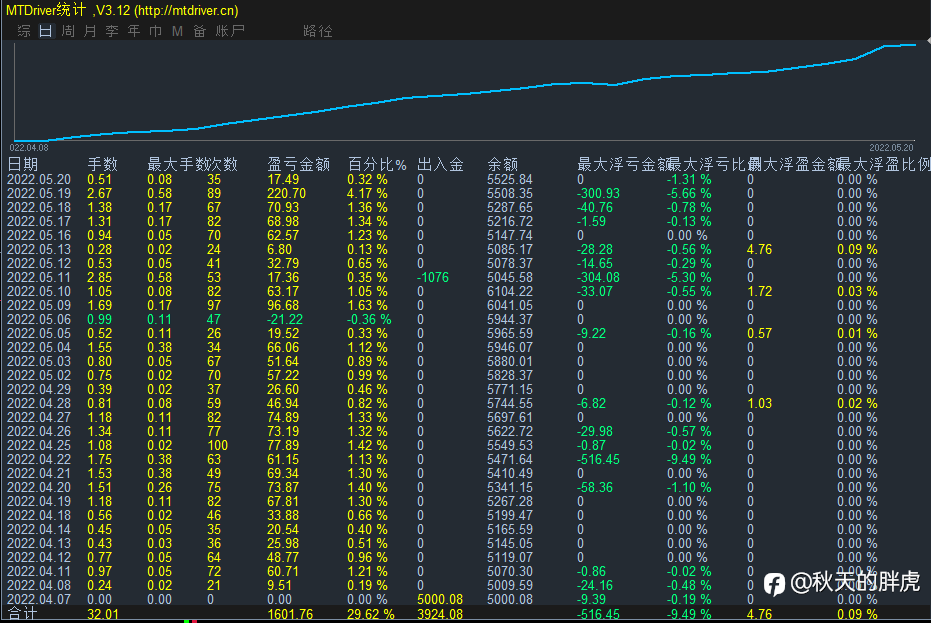Click balance 5145.05 on 2022.04.13
The image size is (931, 623).
coord(510,543)
